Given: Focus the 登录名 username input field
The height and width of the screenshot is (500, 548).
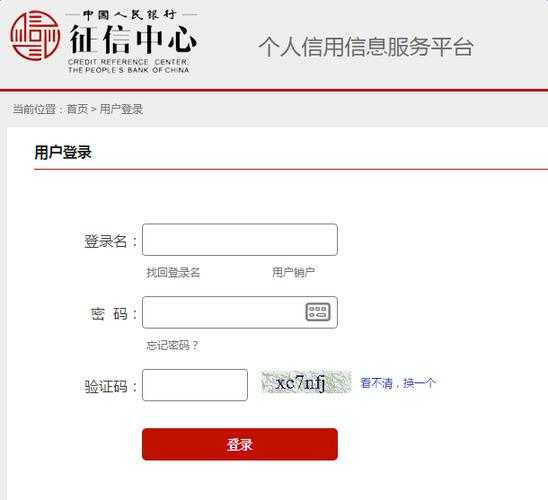Looking at the screenshot, I should [240, 240].
